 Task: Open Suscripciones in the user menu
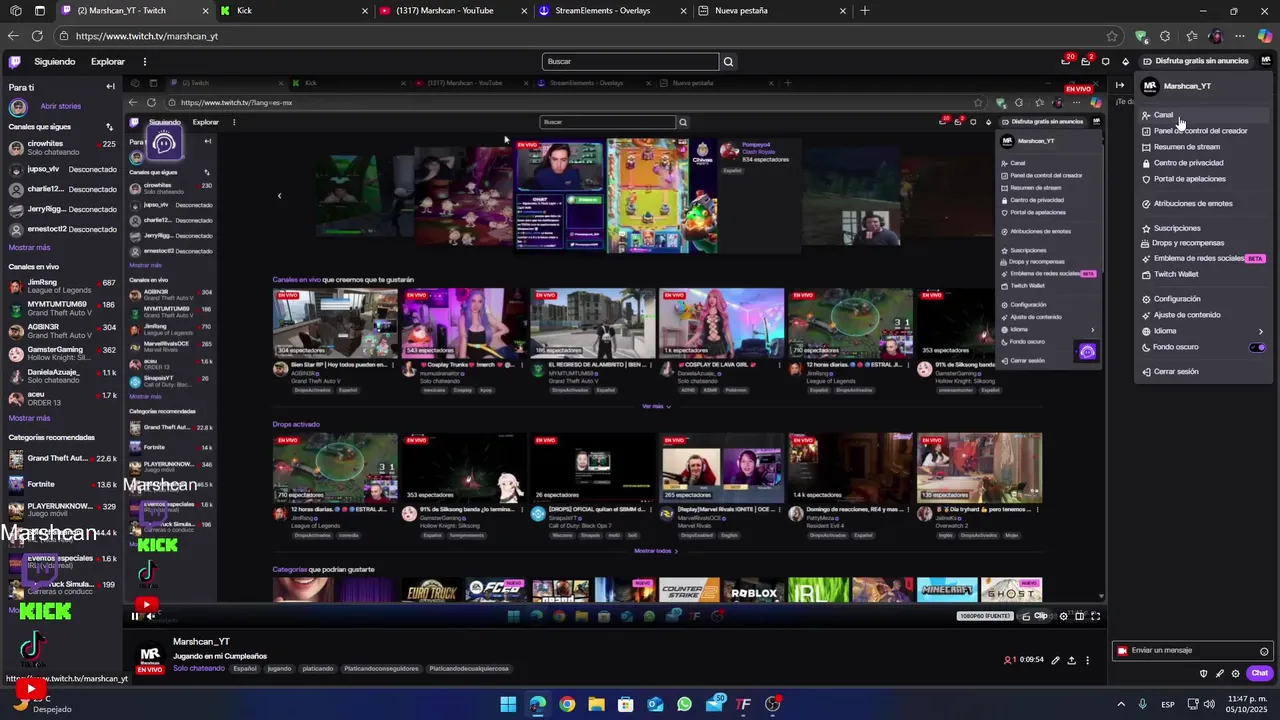1203,228
